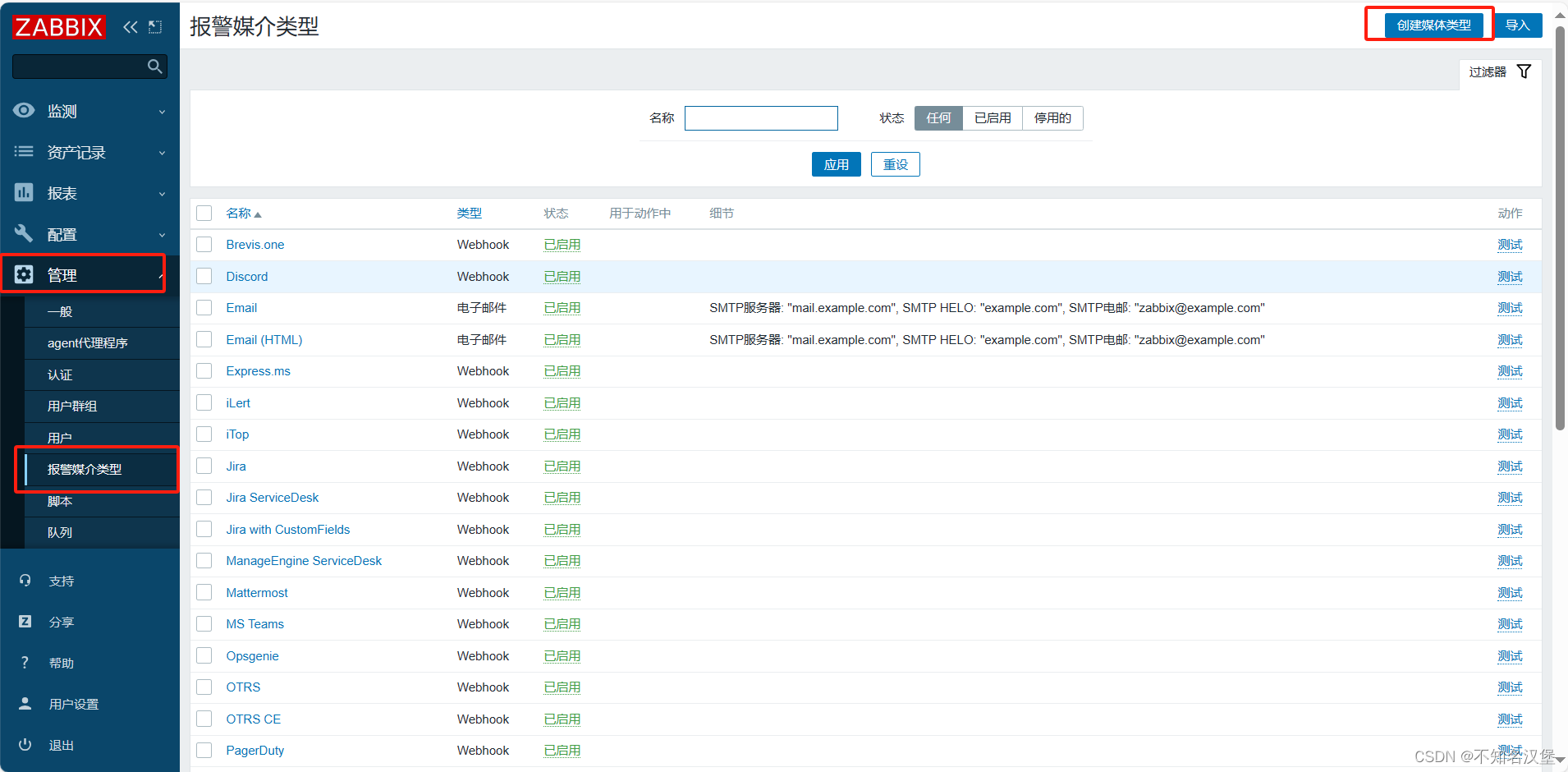Open the 队列 submenu item

coord(102,532)
